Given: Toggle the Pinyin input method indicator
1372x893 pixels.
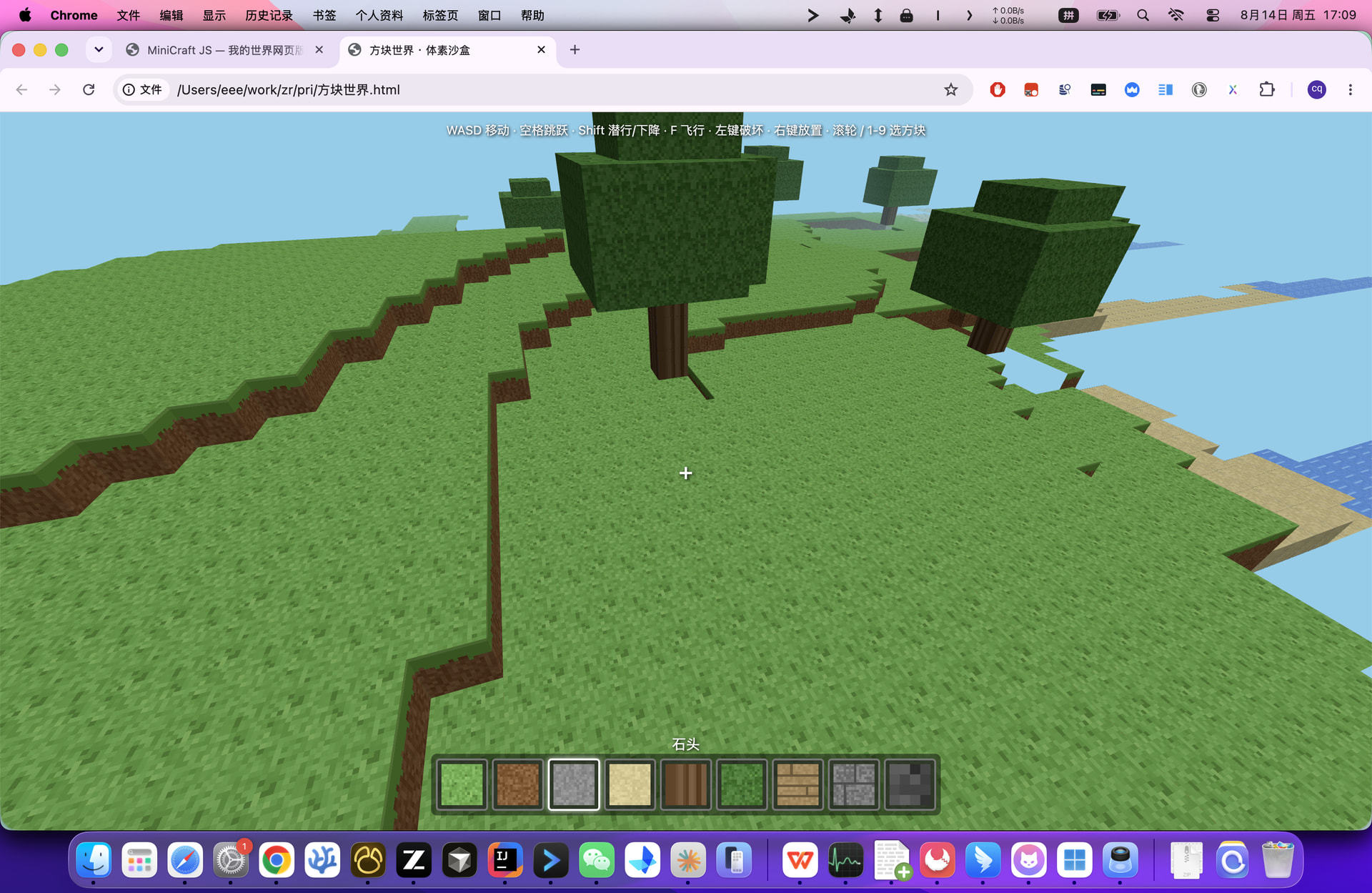Looking at the screenshot, I should pos(1068,15).
